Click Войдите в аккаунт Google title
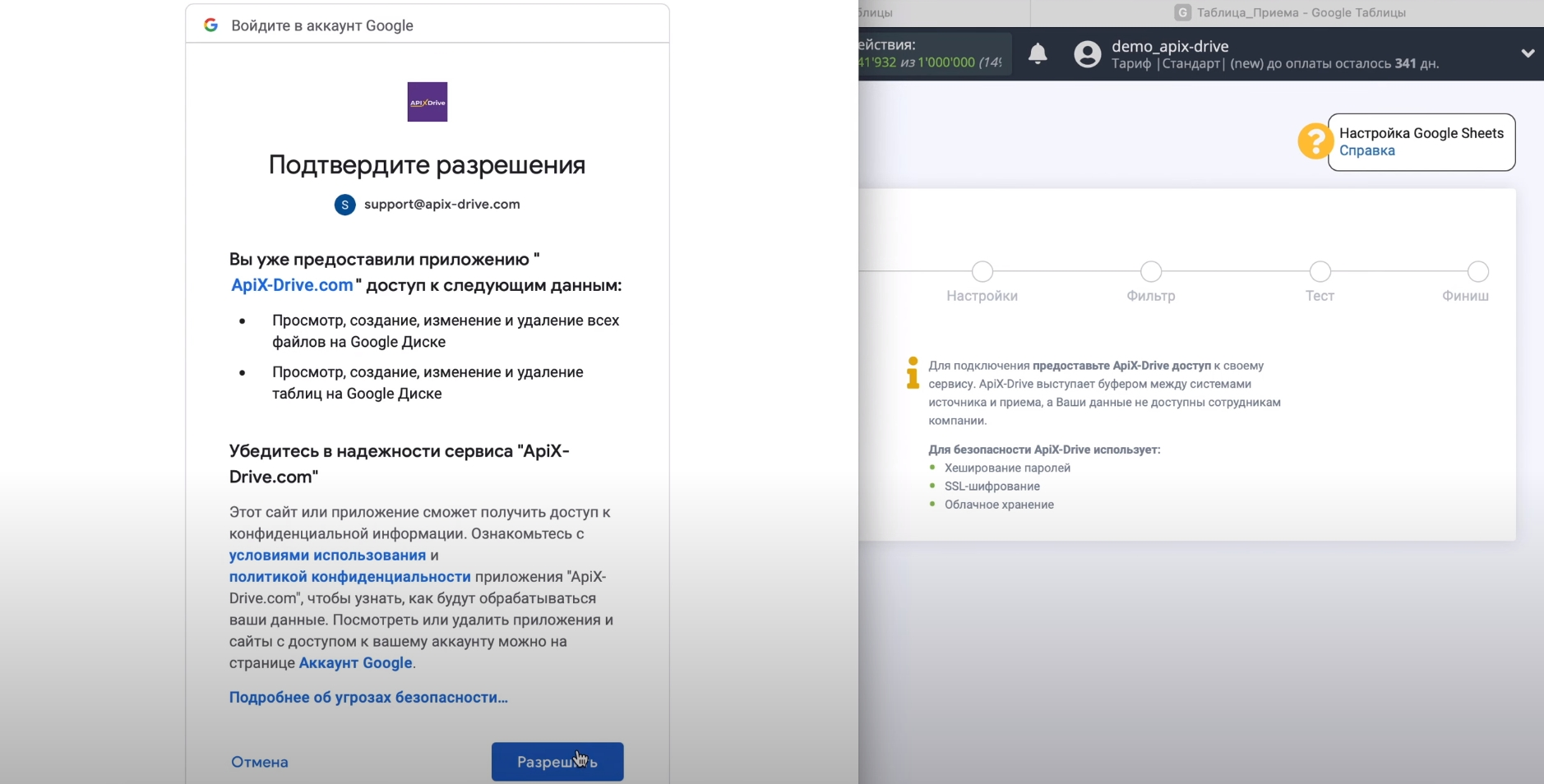This screenshot has width=1544, height=784. pos(322,25)
